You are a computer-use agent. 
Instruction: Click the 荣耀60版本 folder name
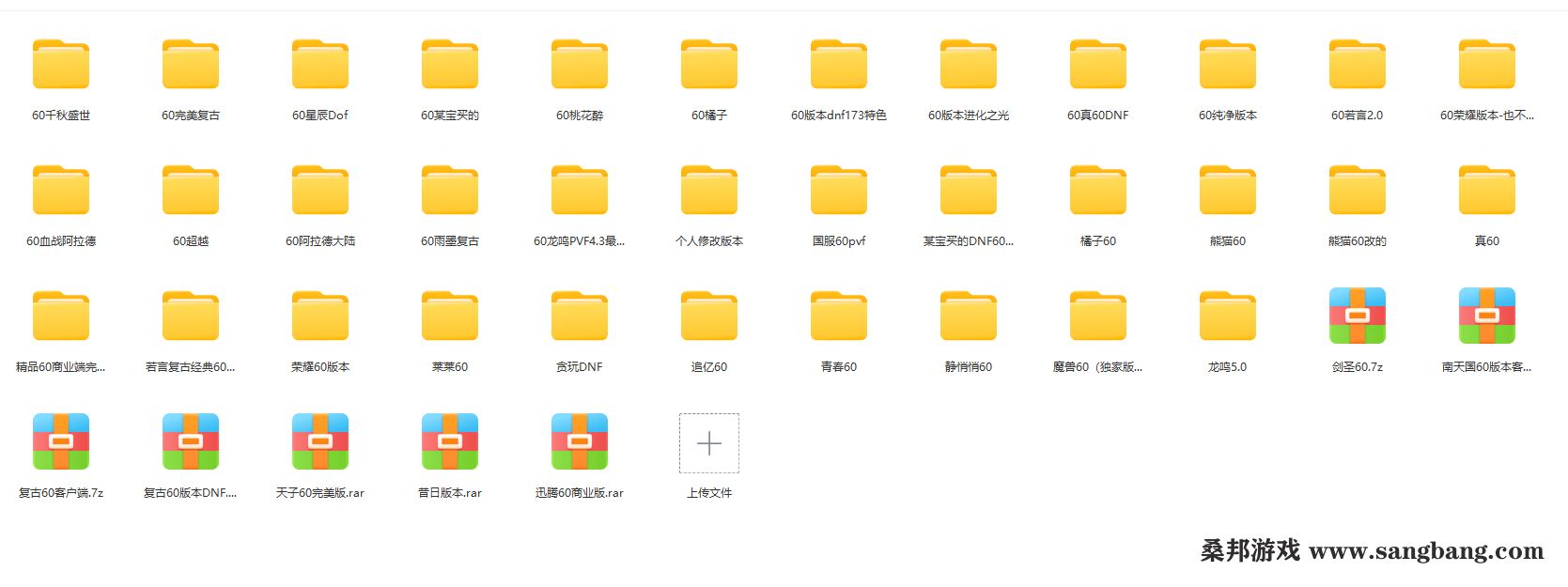(320, 367)
